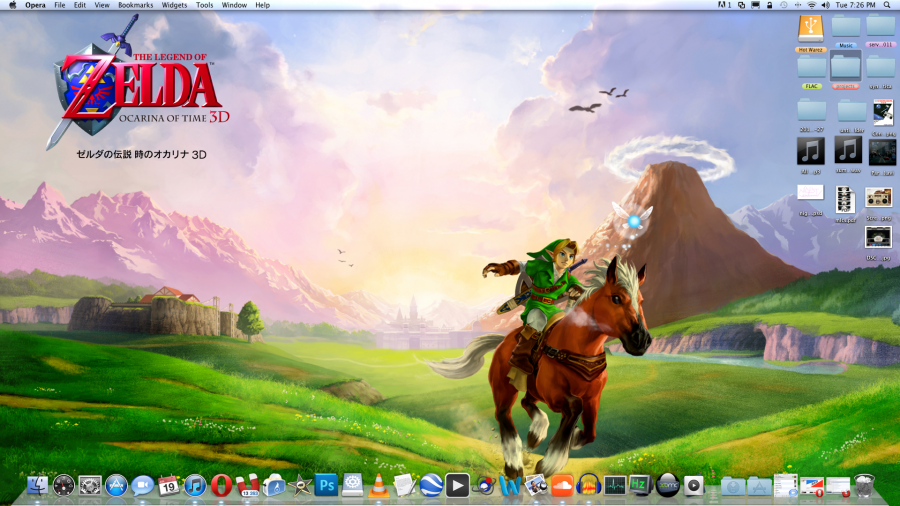Open the red magnet app with badge

coord(248,486)
